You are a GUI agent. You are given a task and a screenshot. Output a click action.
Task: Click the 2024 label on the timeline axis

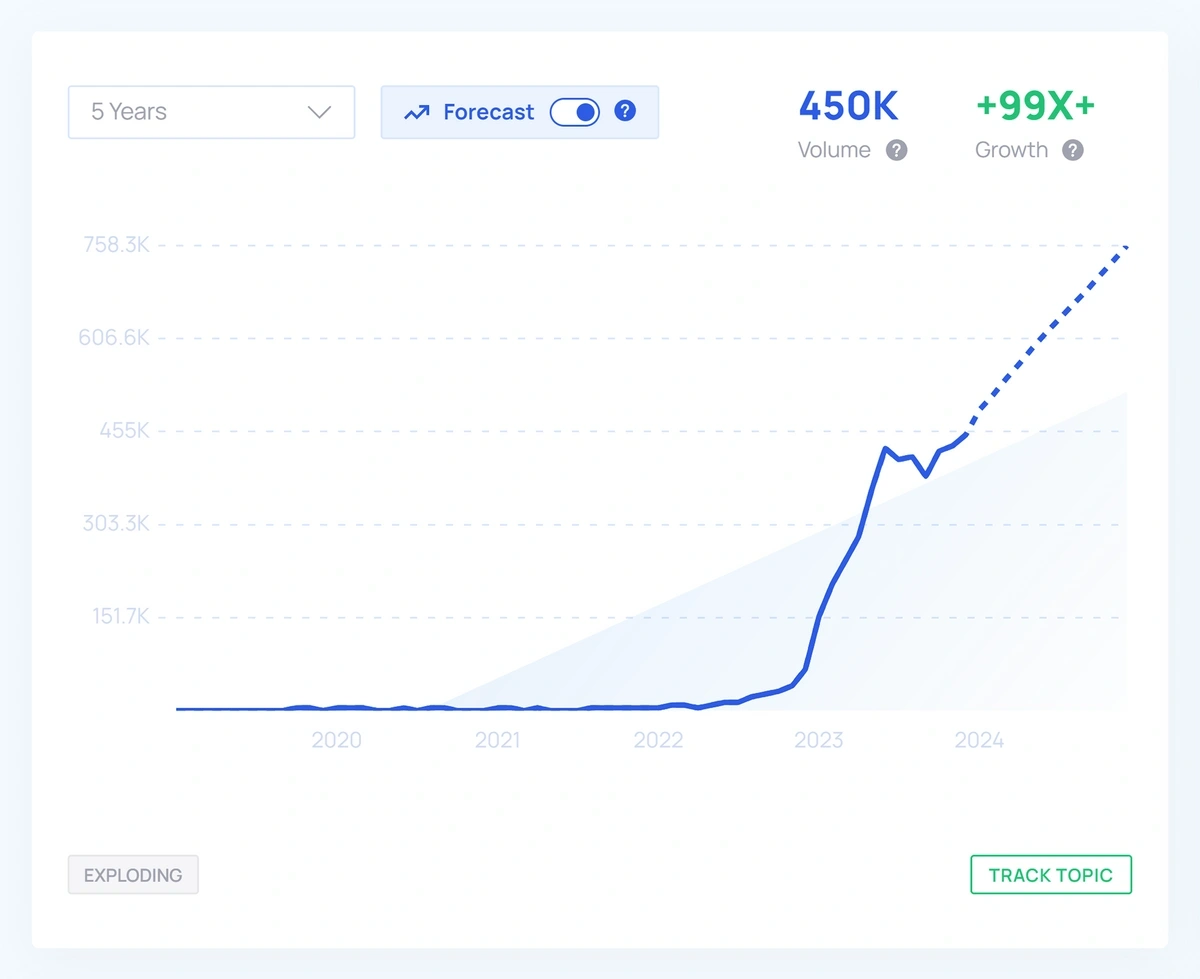pos(979,740)
